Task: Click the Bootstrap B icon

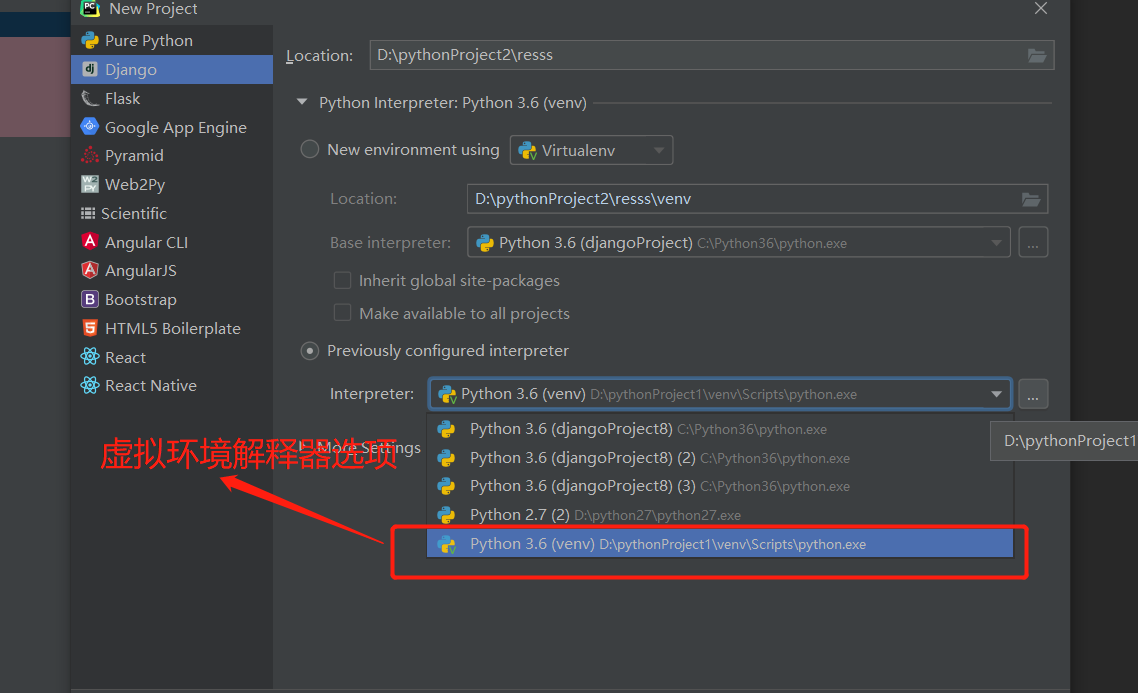Action: pos(89,299)
